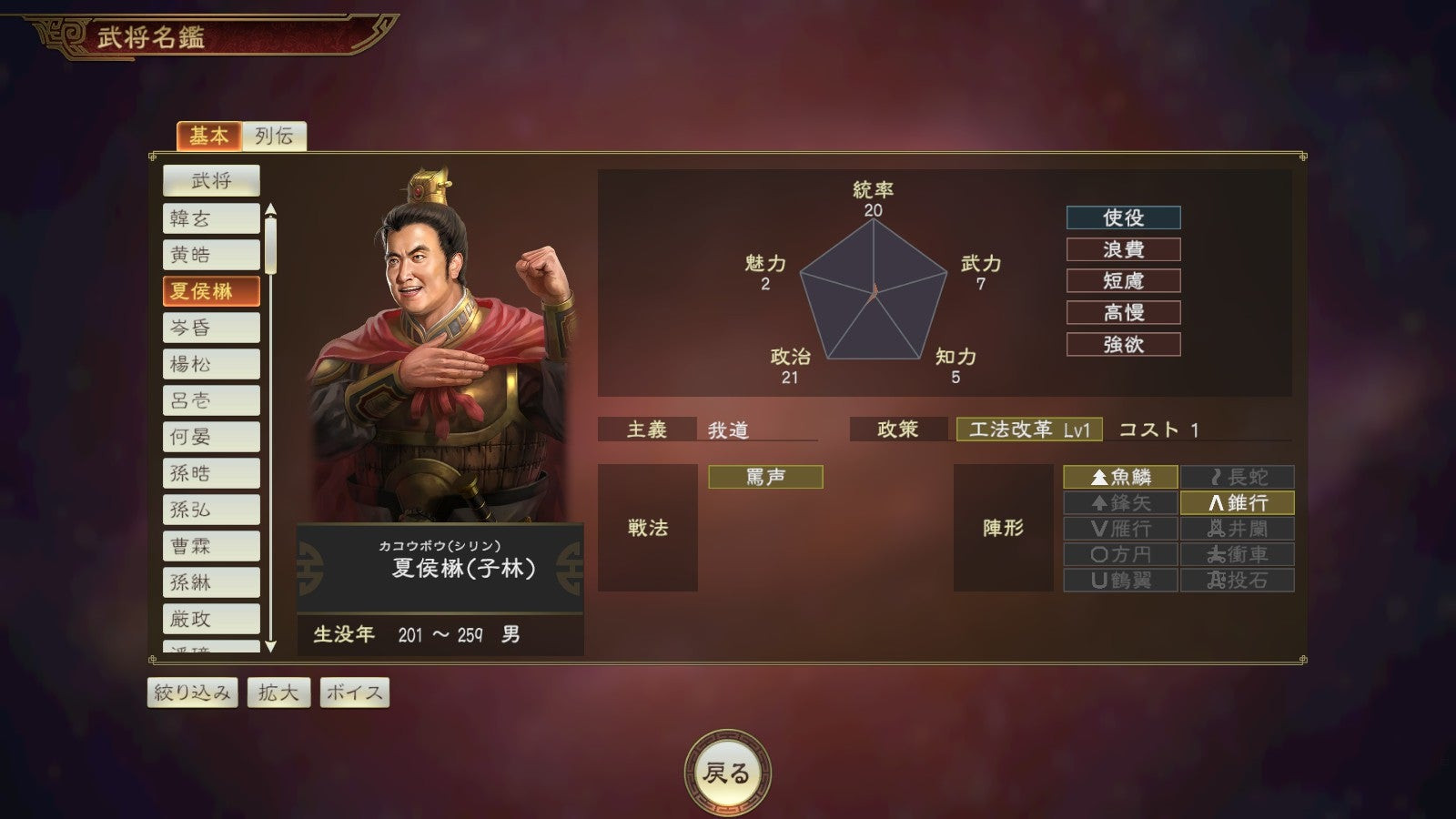Viewport: 1456px width, 819px height.
Task: Select the 魚鱗 formation icon
Action: [x=1120, y=477]
